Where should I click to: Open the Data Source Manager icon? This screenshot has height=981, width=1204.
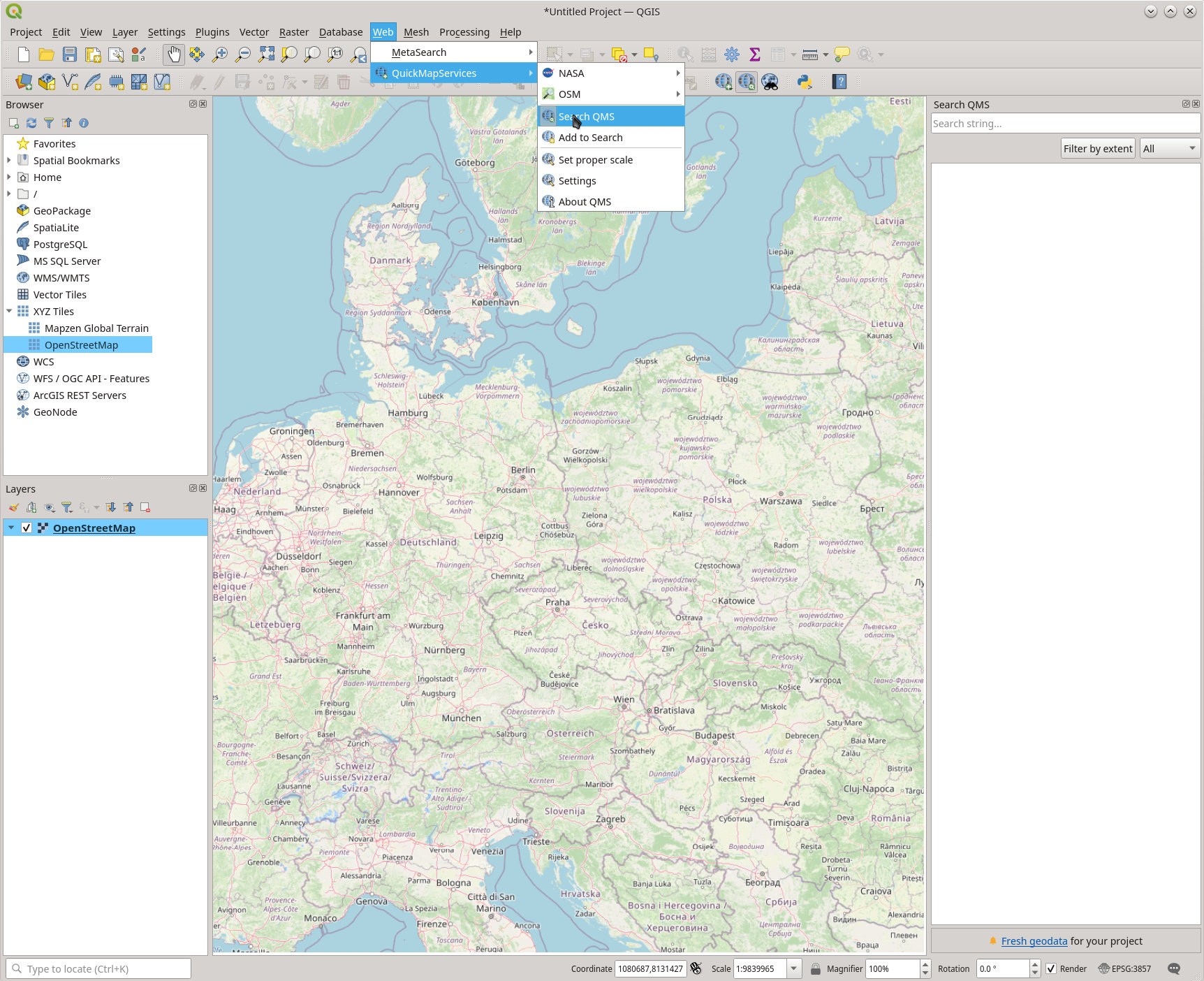click(x=24, y=82)
